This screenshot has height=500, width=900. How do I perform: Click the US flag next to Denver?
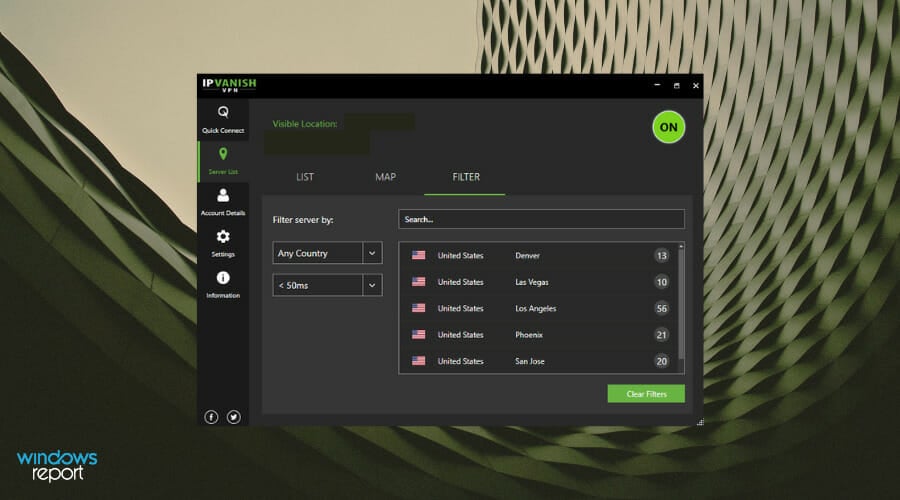point(418,255)
